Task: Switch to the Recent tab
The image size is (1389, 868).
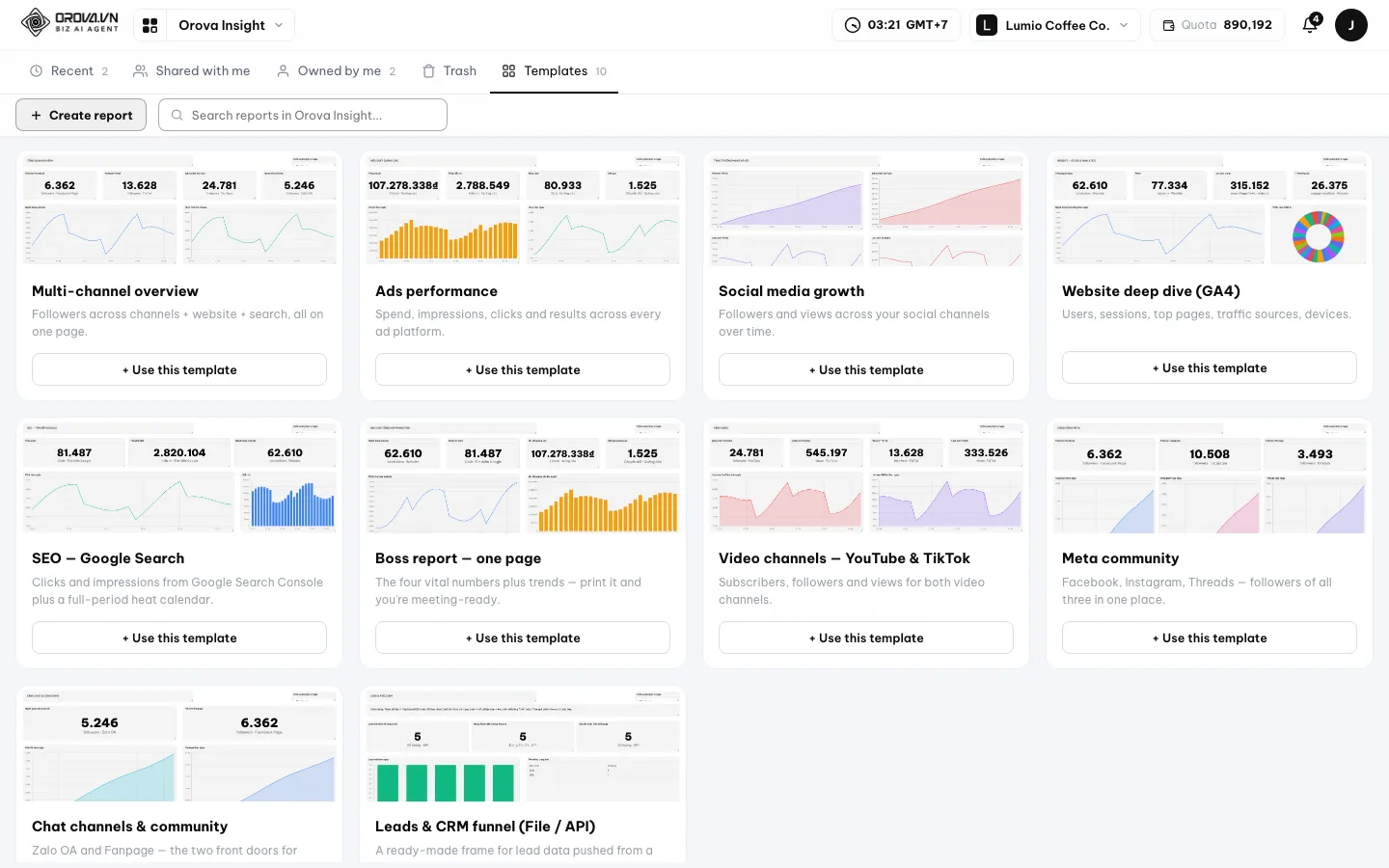Action: 69,71
